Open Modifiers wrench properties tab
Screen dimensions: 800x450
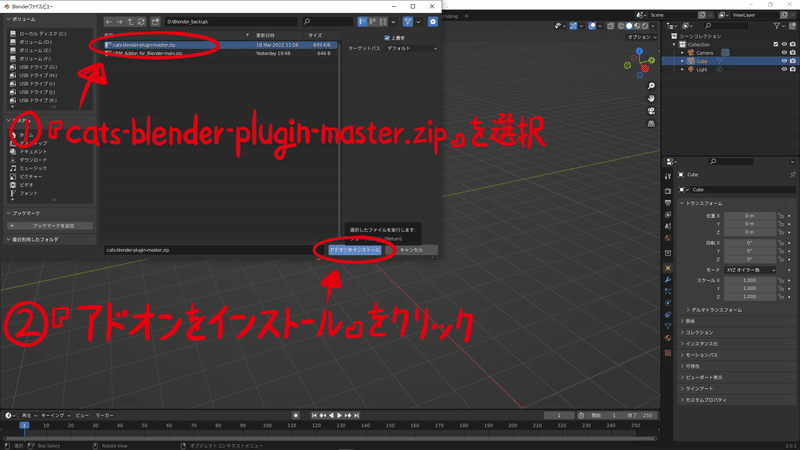pos(668,280)
